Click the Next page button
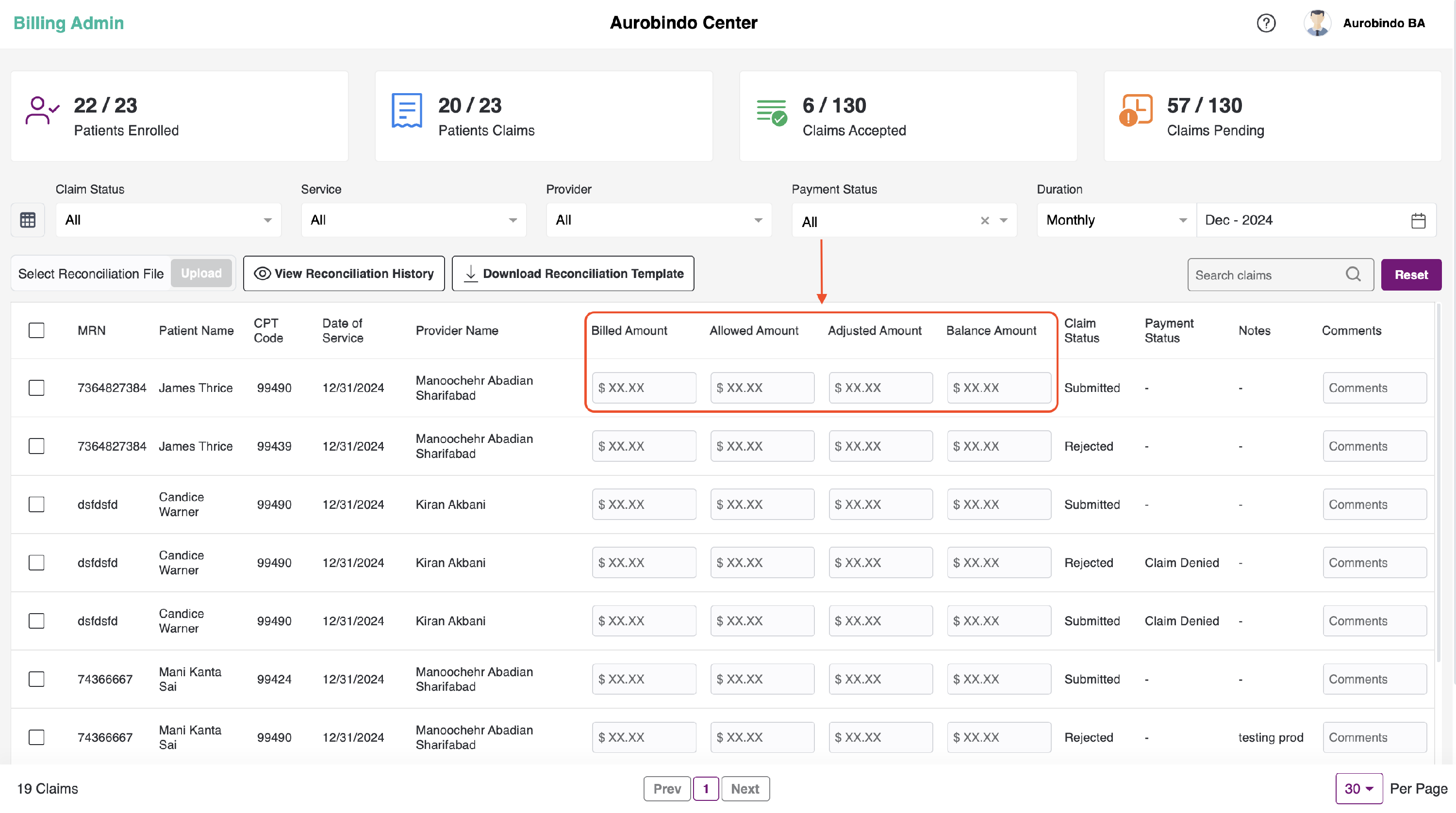 (745, 789)
